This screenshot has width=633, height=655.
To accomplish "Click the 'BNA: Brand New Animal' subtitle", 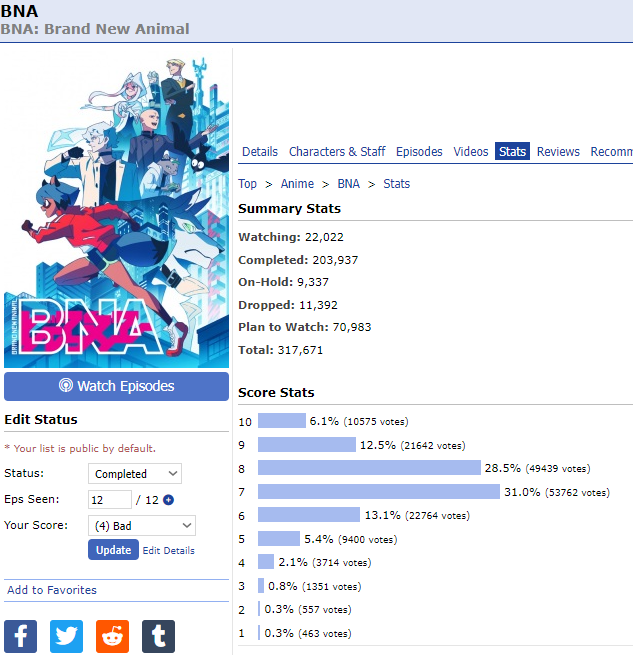I will [95, 29].
